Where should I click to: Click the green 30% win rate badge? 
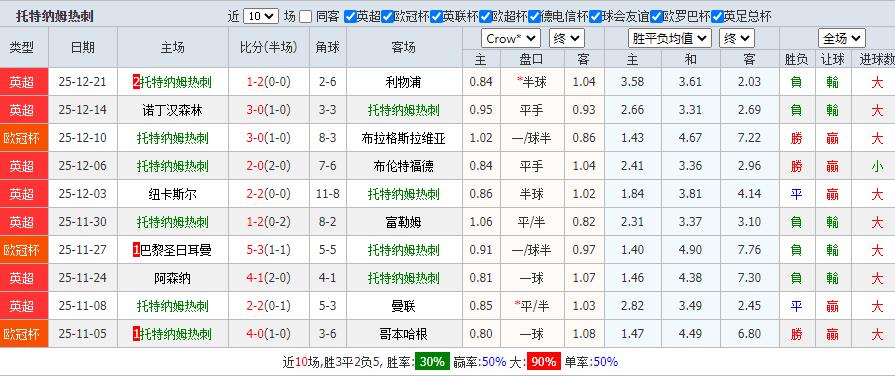[432, 362]
